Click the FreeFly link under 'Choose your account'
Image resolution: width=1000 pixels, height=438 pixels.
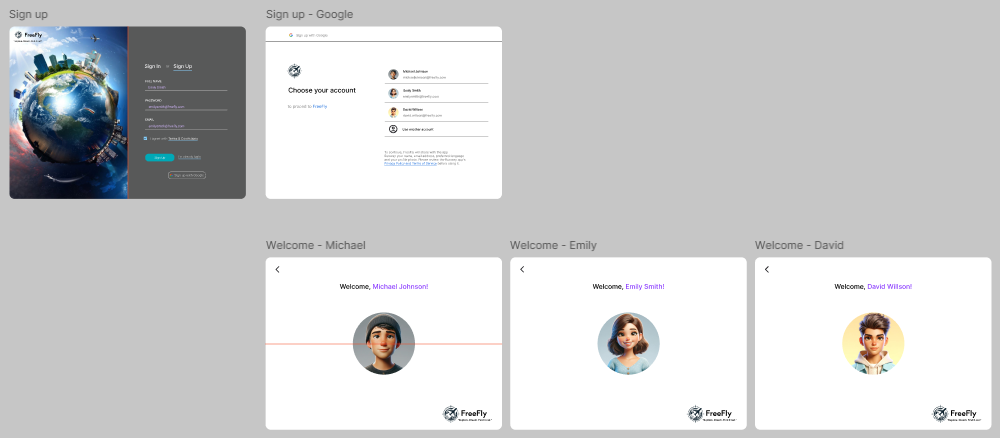(320, 106)
